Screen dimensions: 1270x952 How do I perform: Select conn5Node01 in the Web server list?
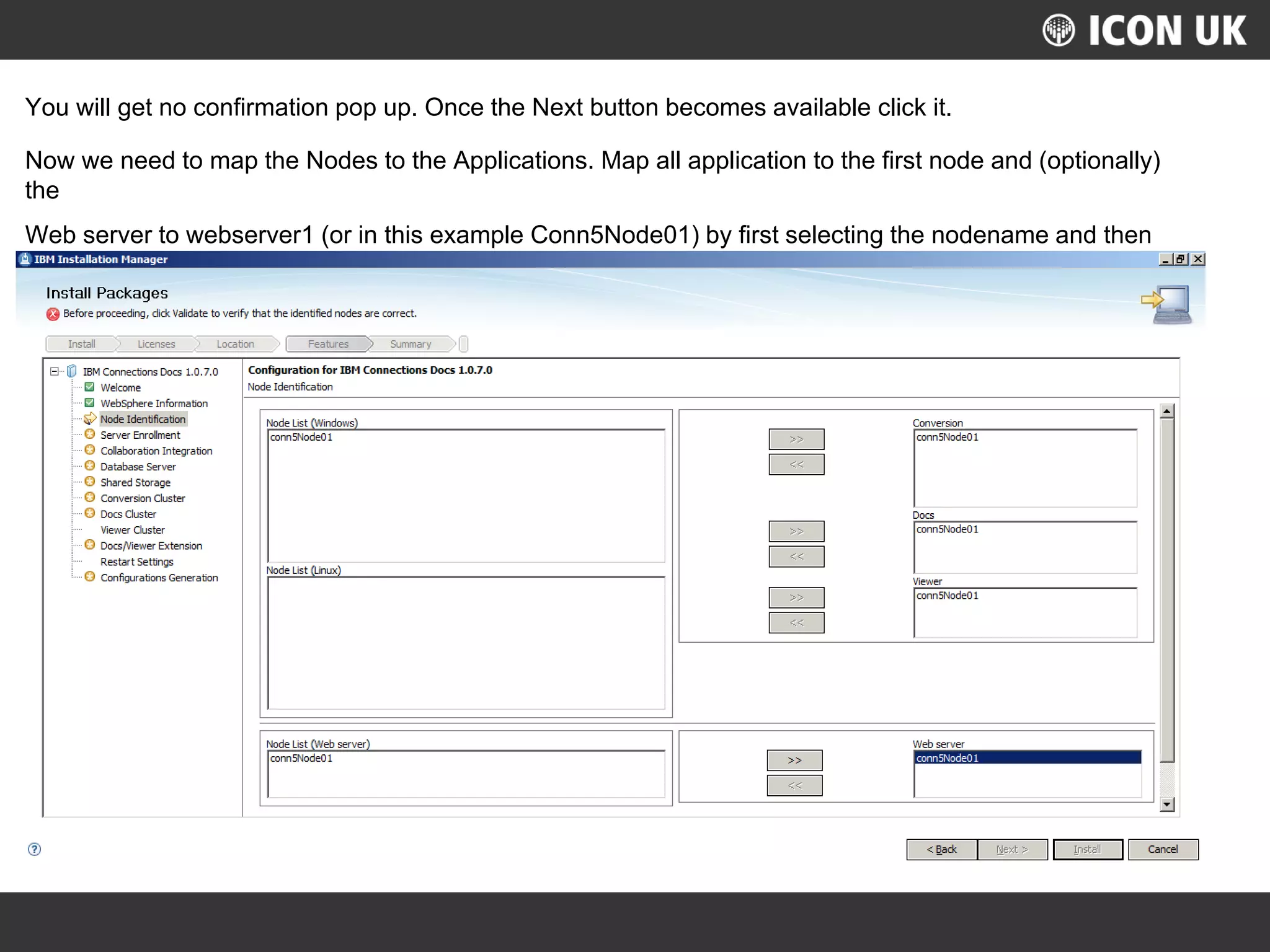1028,758
